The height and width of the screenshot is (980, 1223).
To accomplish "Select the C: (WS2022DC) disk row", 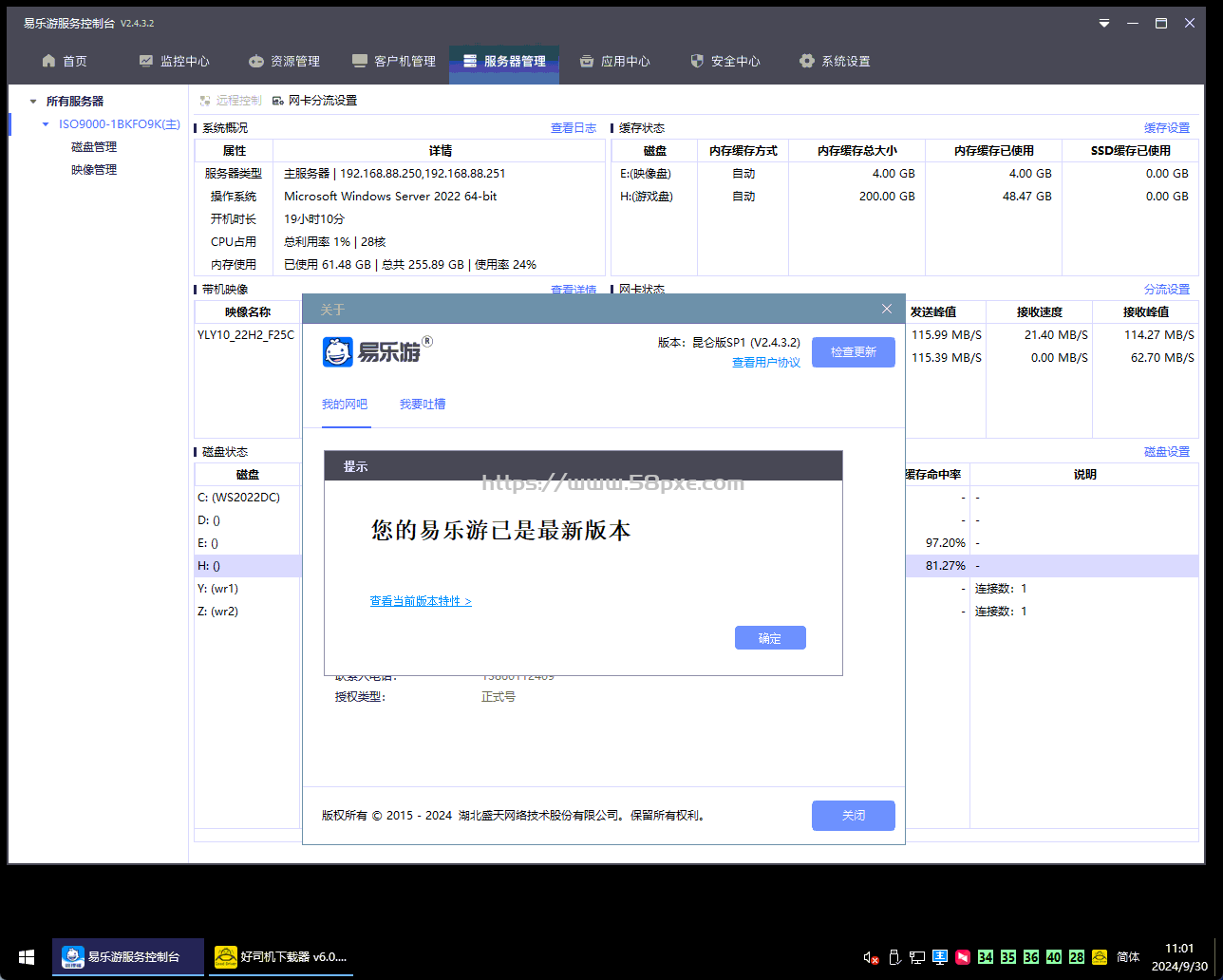I will 249,498.
